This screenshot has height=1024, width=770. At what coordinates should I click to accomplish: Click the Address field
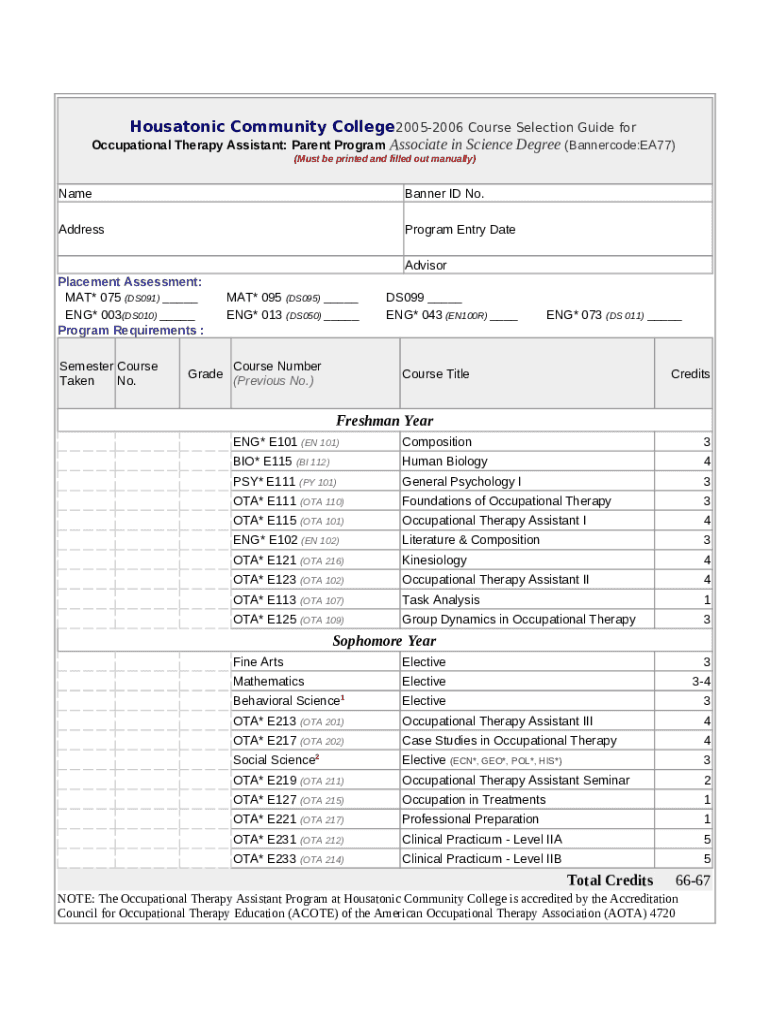[x=228, y=229]
